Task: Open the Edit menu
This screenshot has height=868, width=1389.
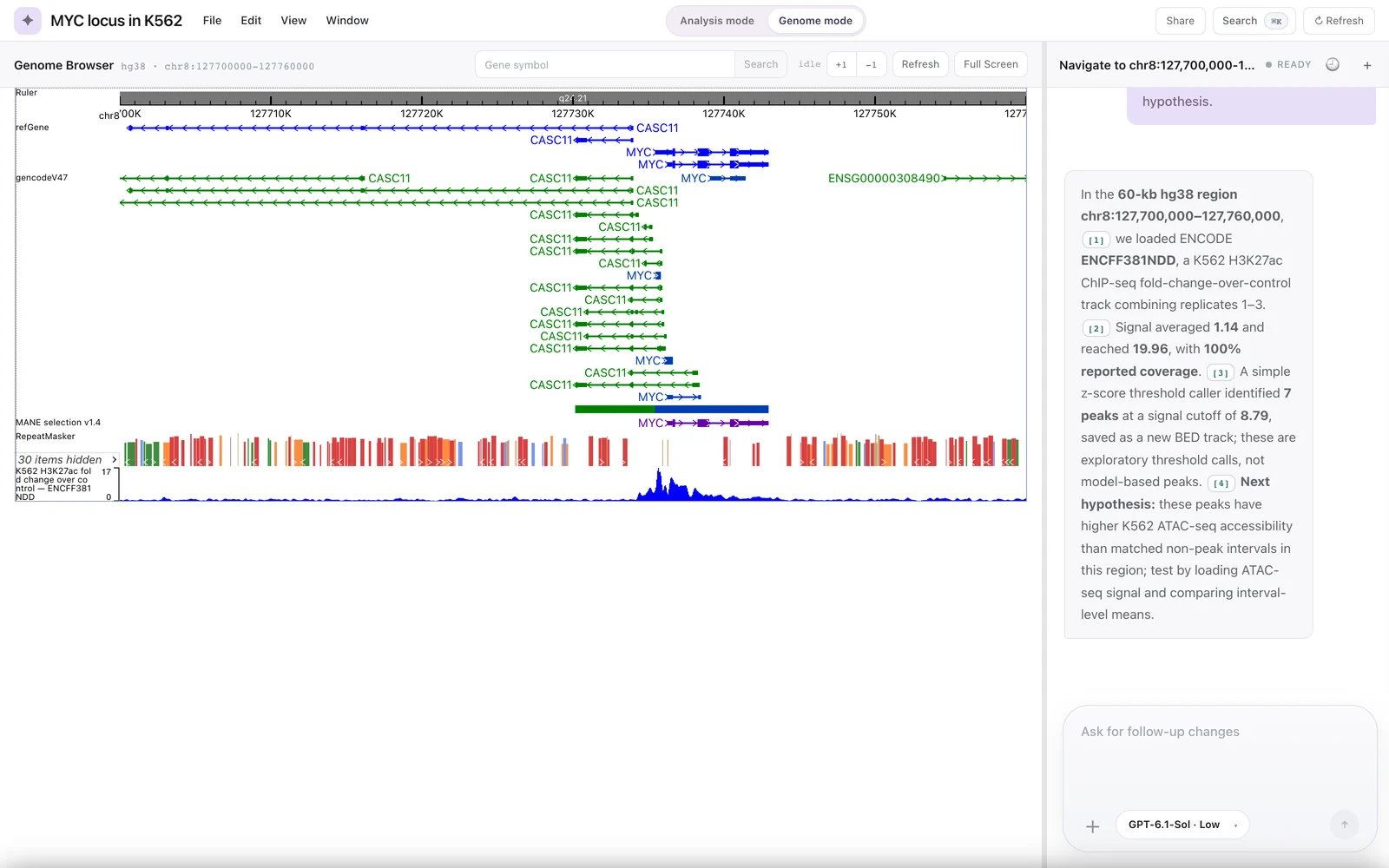Action: pos(251,20)
